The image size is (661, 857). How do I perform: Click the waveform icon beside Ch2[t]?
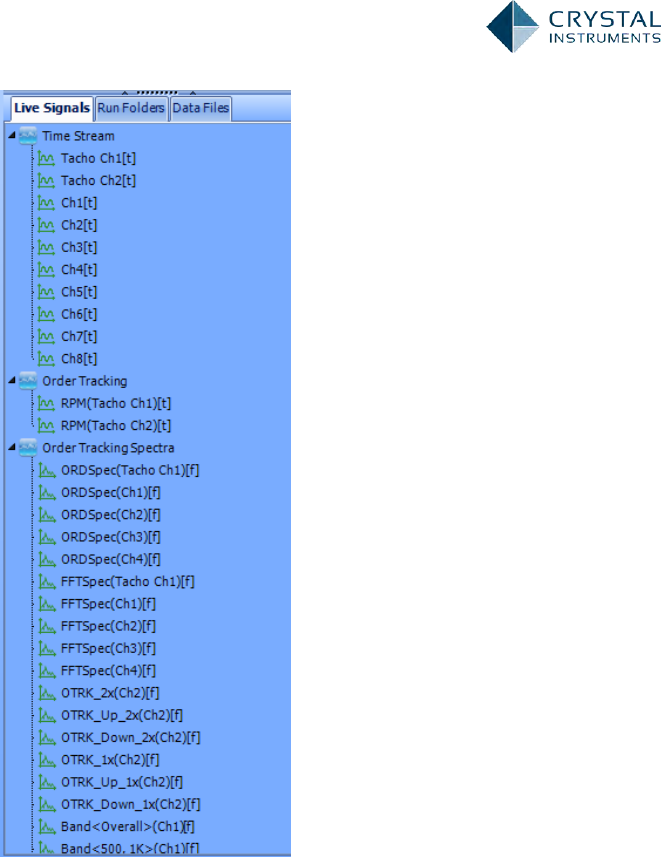tap(46, 226)
